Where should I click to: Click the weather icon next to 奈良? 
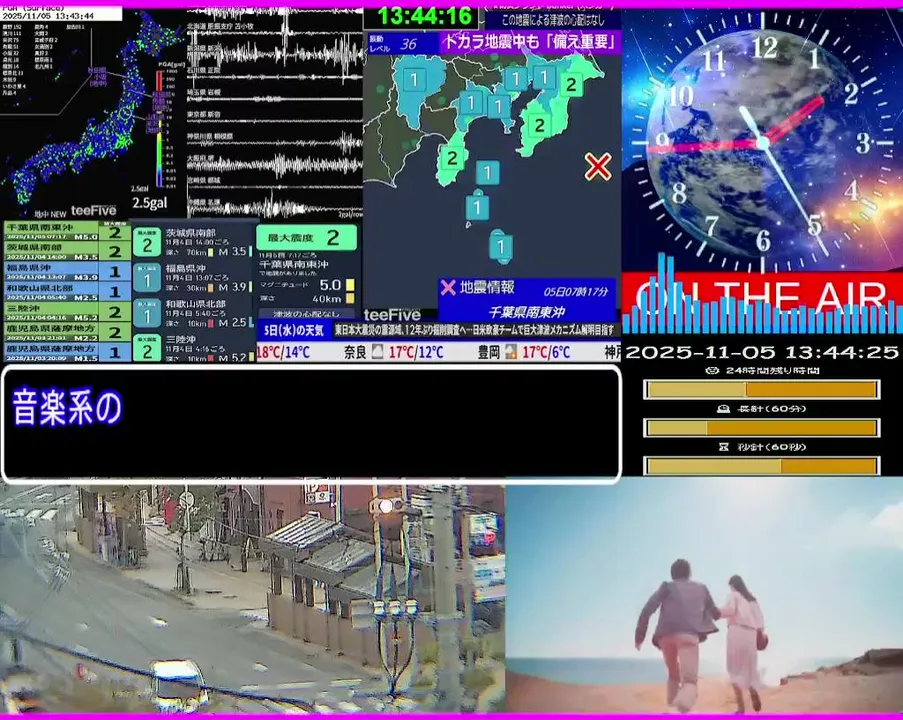[378, 352]
